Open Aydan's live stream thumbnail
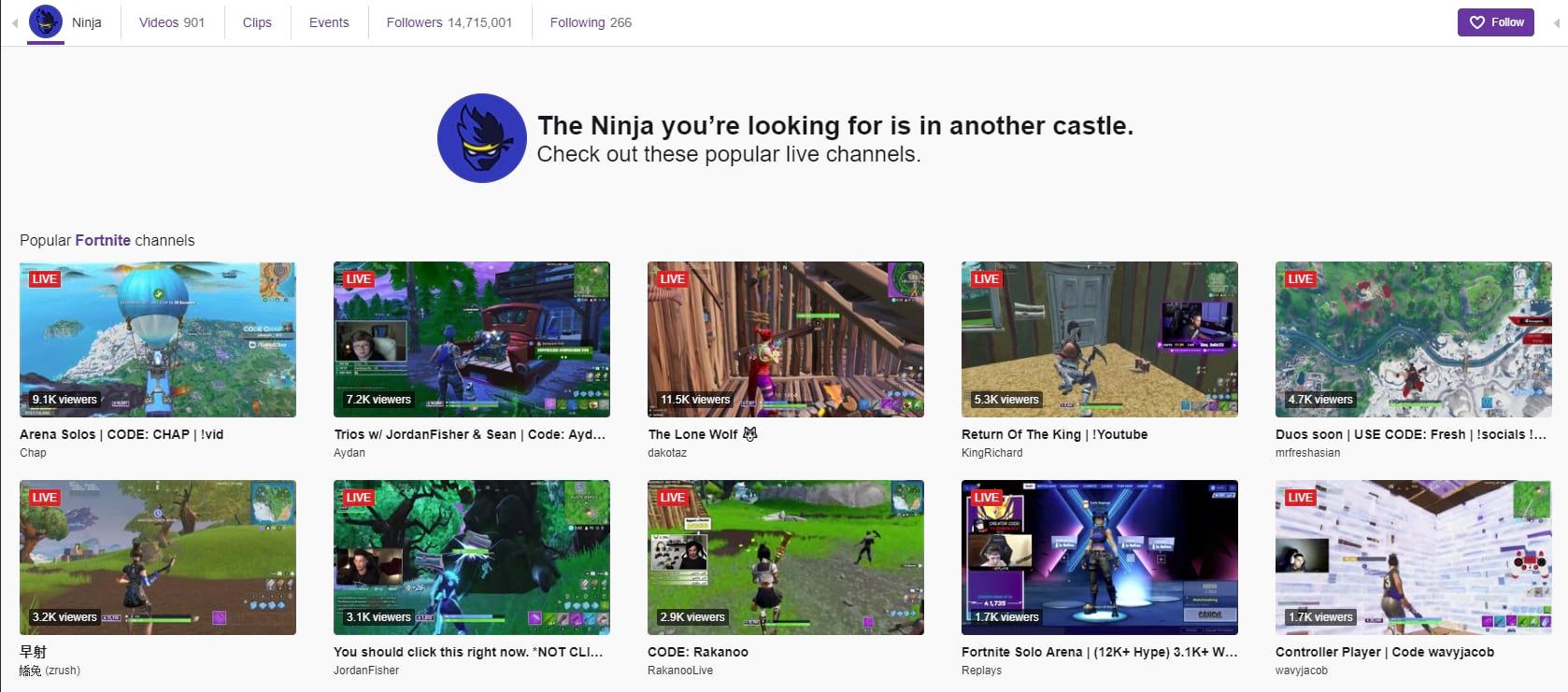The width and height of the screenshot is (1568, 692). (472, 339)
